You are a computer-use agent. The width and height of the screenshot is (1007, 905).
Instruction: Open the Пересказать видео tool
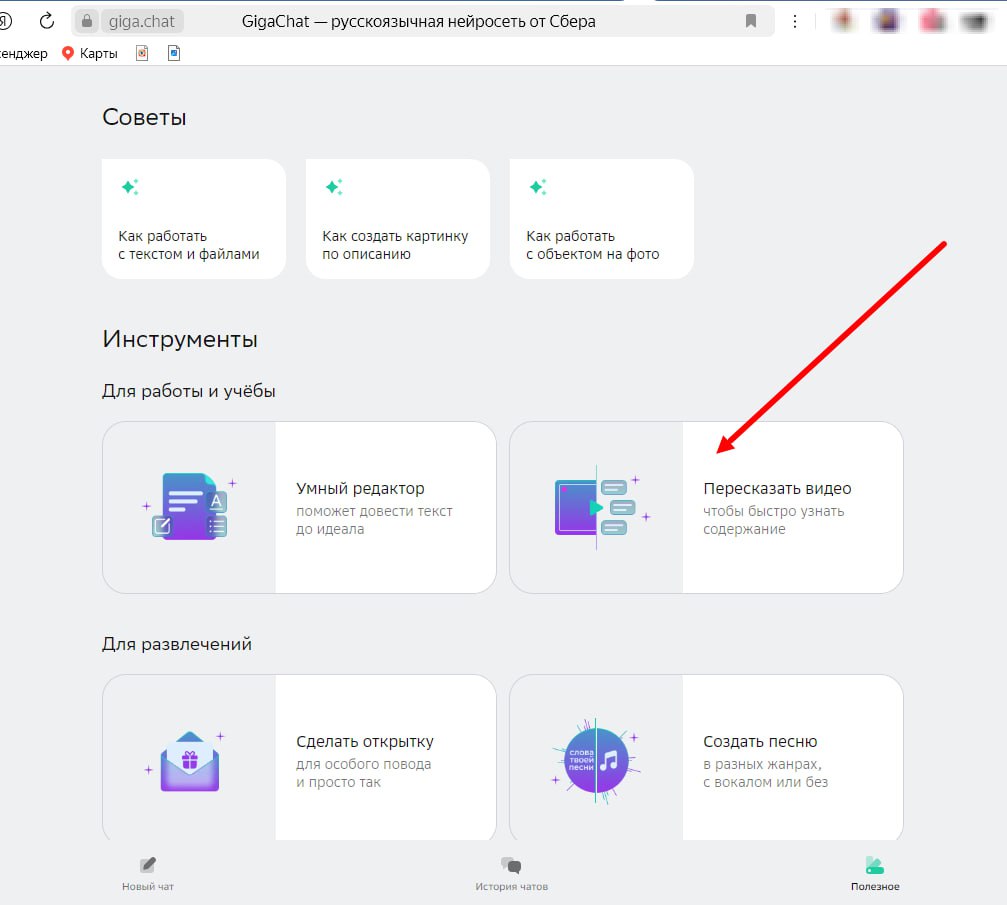[706, 507]
